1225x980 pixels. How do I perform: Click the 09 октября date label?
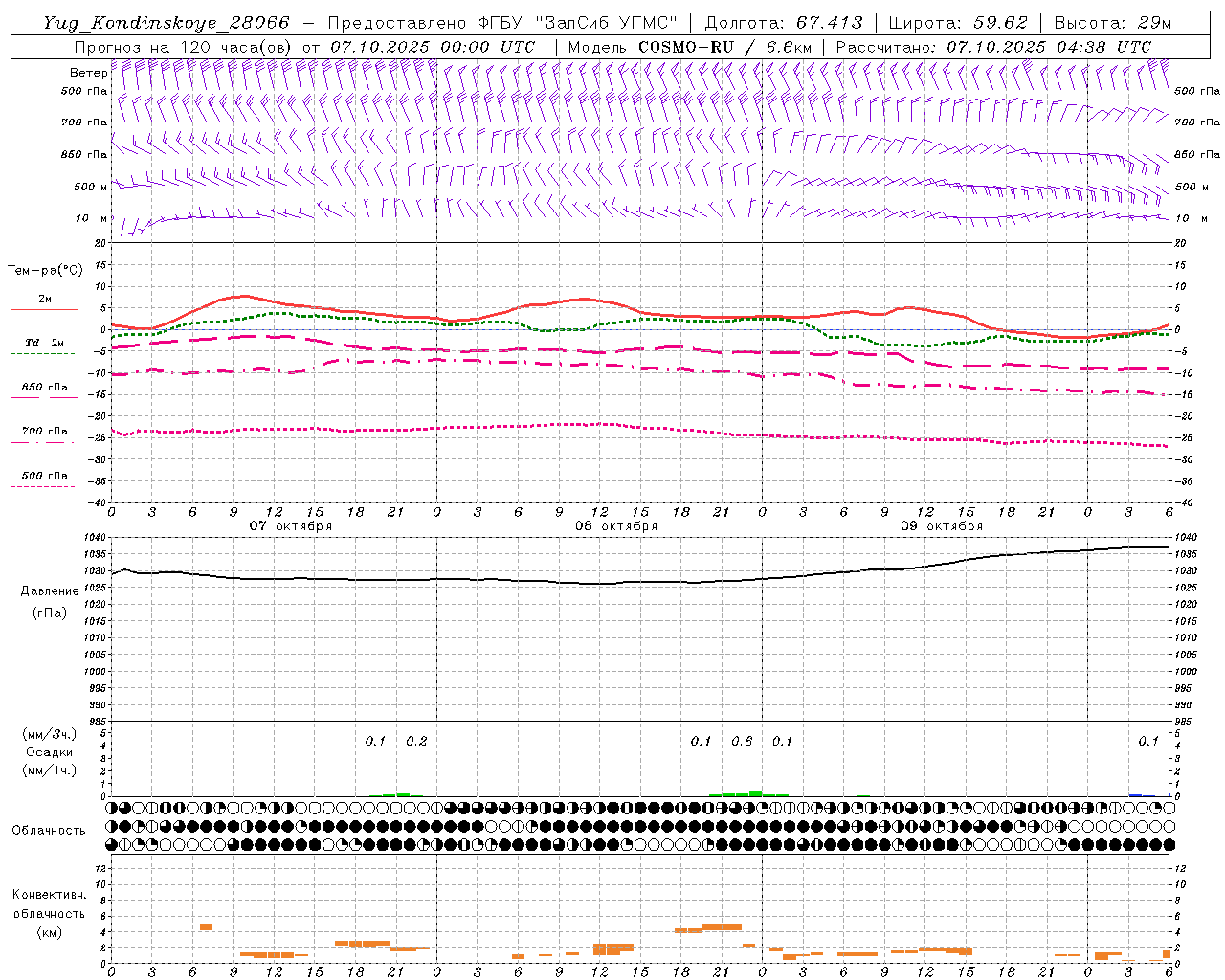942,526
